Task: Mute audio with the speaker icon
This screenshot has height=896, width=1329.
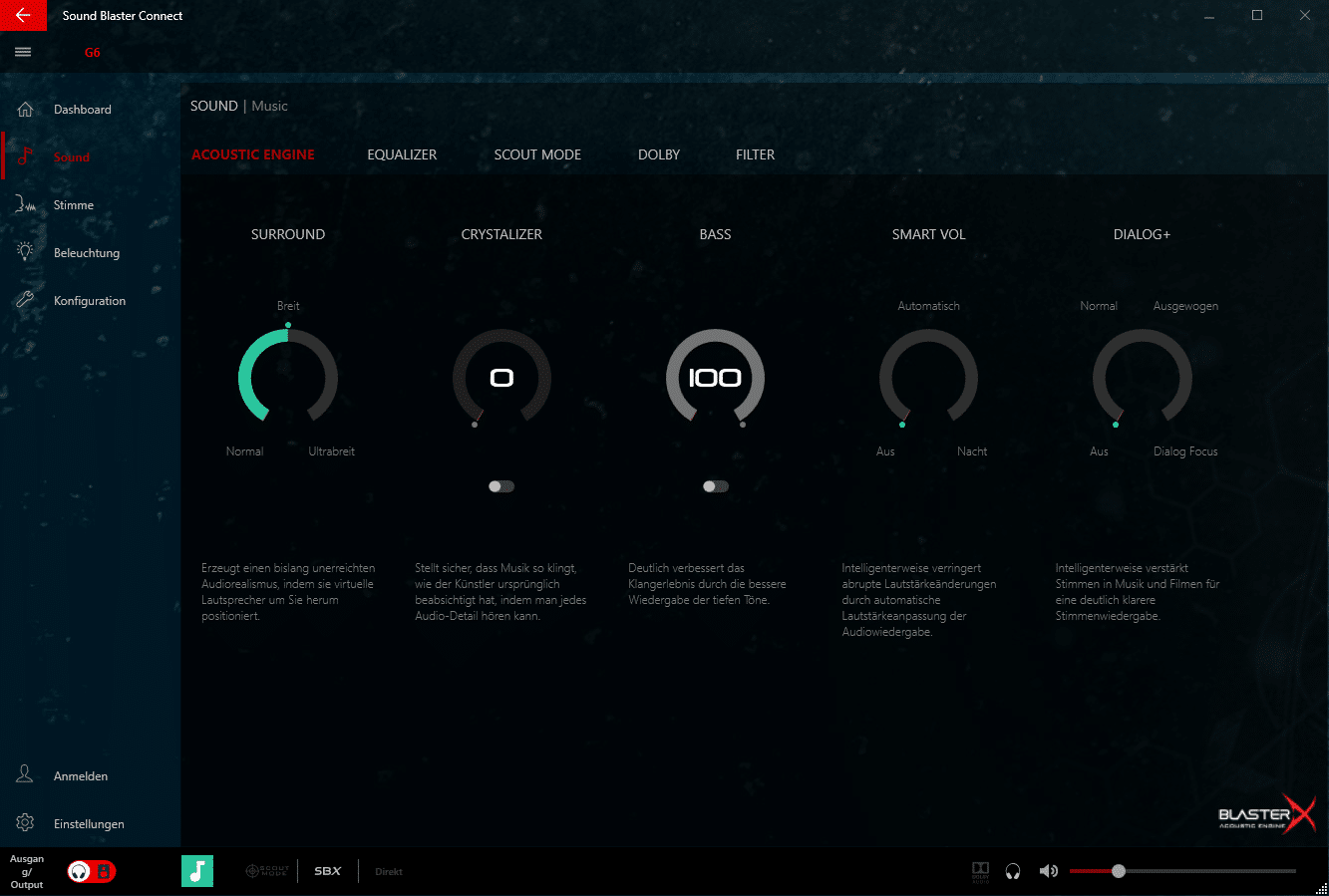Action: 1048,871
